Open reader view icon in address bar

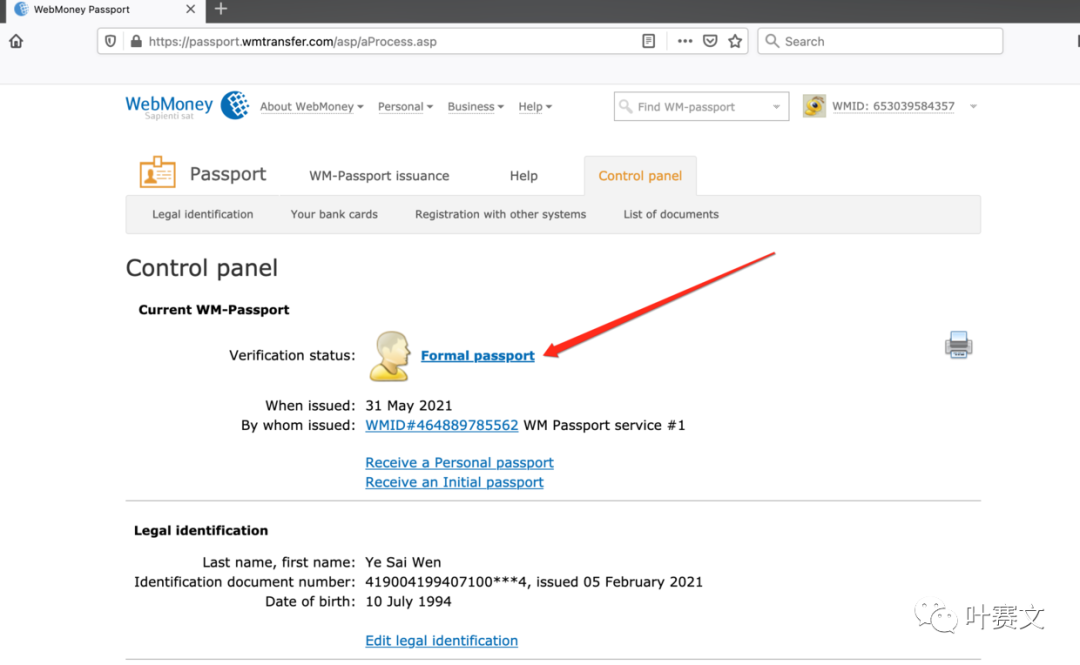[x=649, y=42]
